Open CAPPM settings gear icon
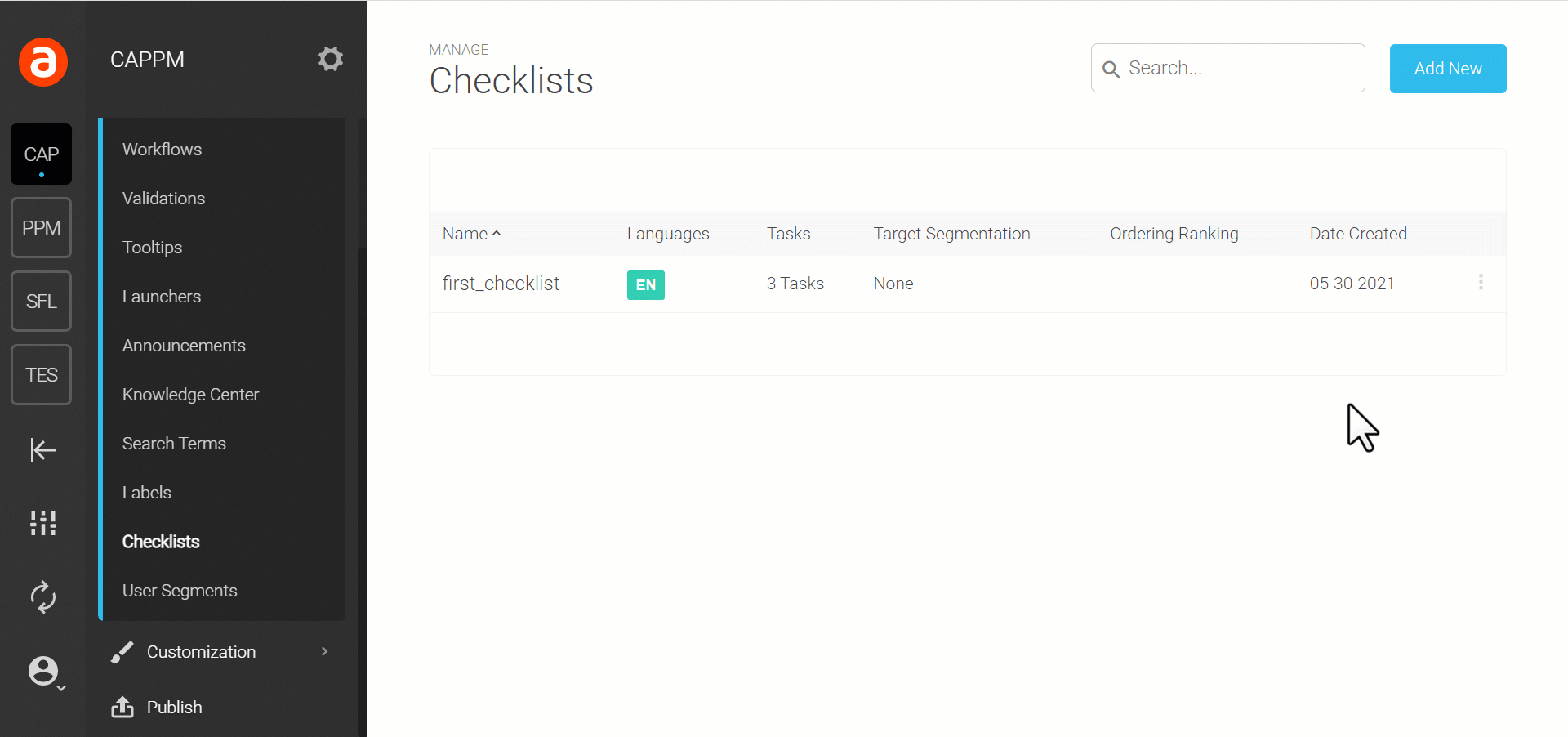The height and width of the screenshot is (737, 1568). (331, 59)
